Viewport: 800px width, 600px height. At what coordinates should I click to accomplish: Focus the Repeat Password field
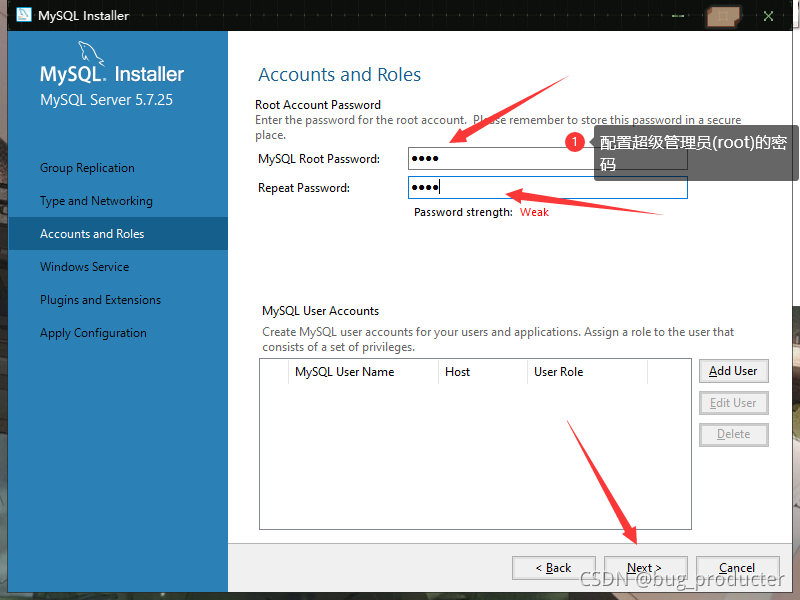click(547, 188)
